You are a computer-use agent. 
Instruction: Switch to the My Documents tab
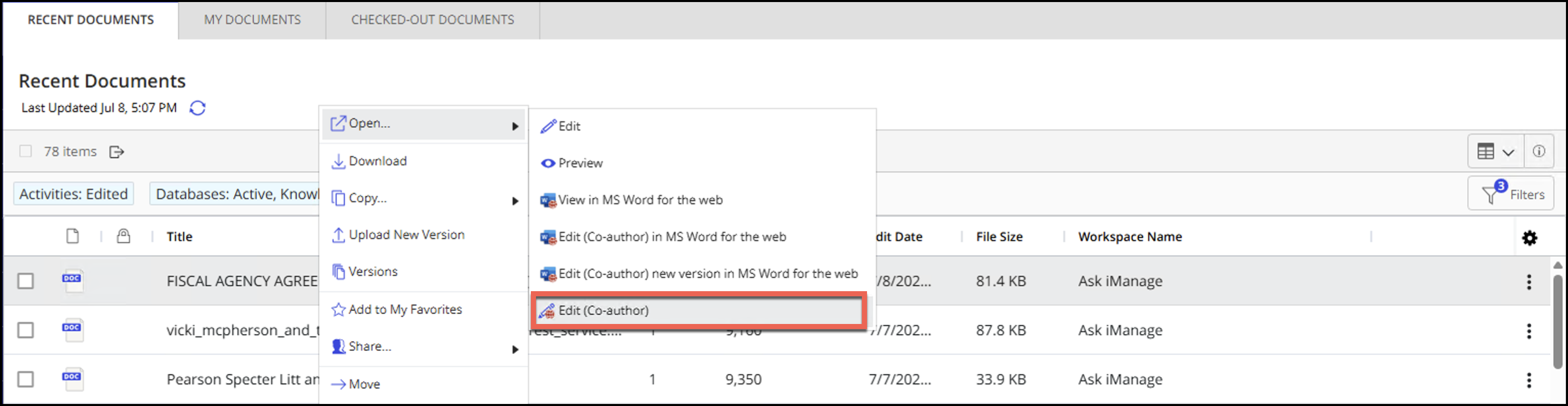252,19
